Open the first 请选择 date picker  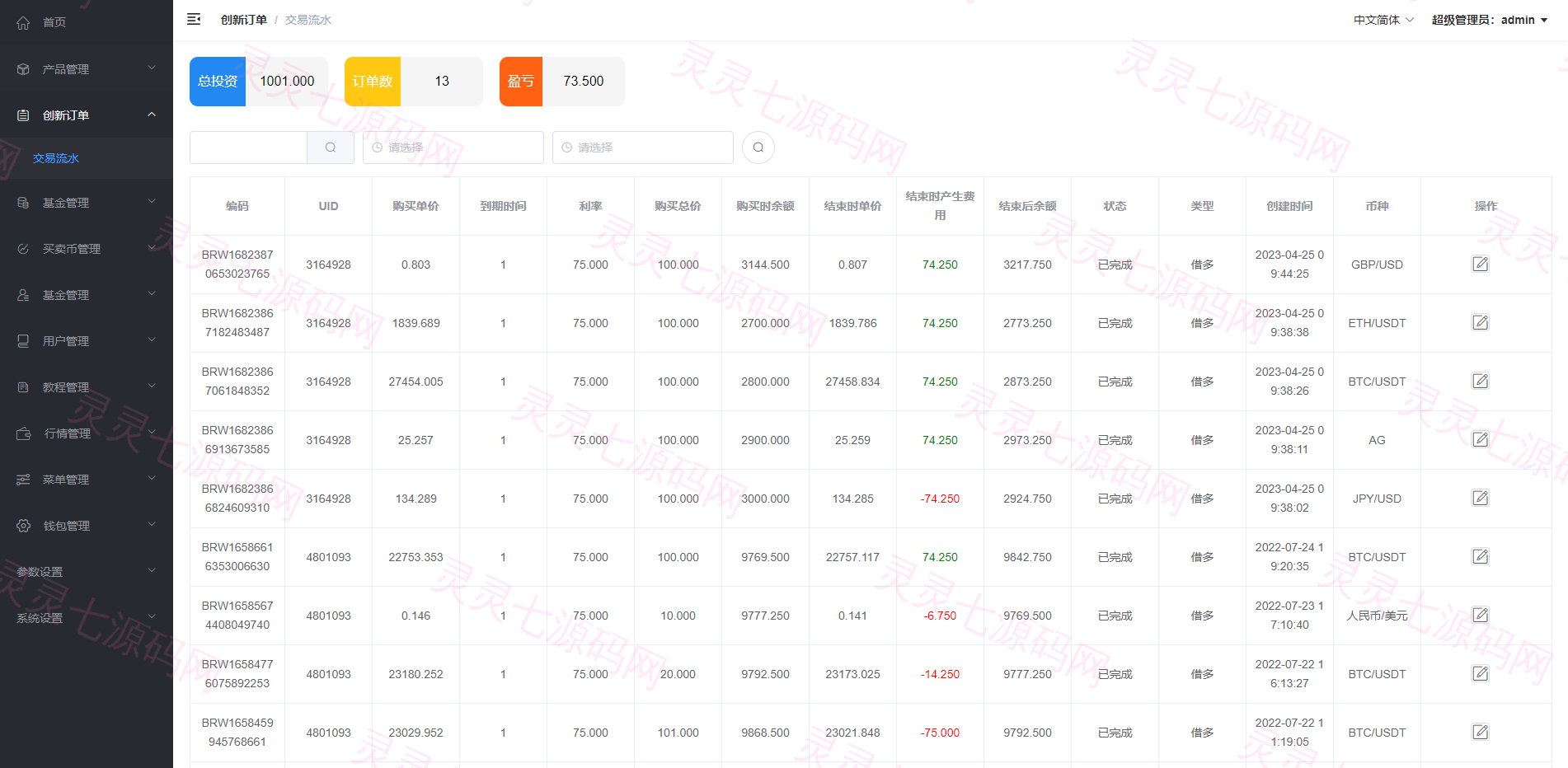(x=453, y=148)
